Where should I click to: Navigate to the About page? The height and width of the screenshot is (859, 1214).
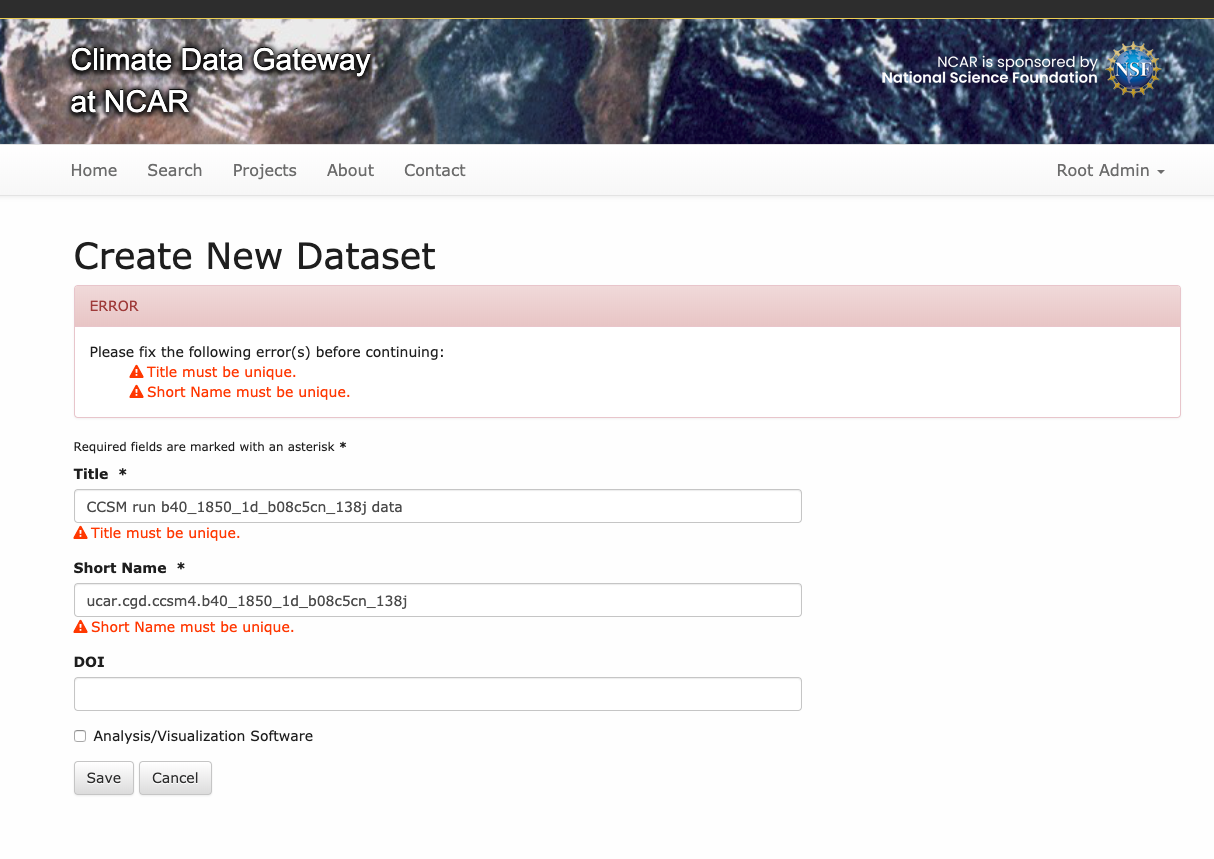point(350,170)
